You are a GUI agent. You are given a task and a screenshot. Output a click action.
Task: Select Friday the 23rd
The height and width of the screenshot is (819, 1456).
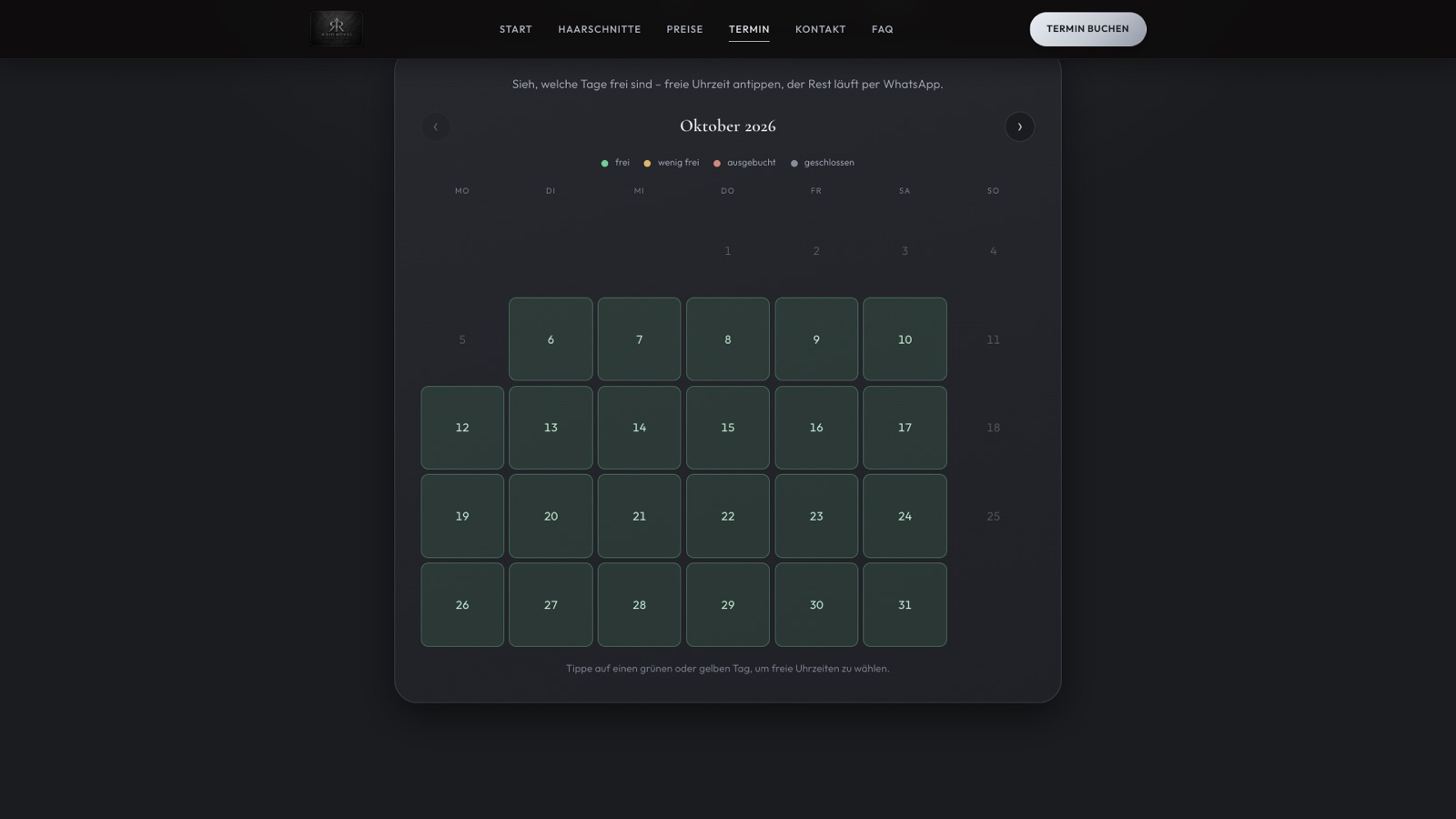click(816, 516)
